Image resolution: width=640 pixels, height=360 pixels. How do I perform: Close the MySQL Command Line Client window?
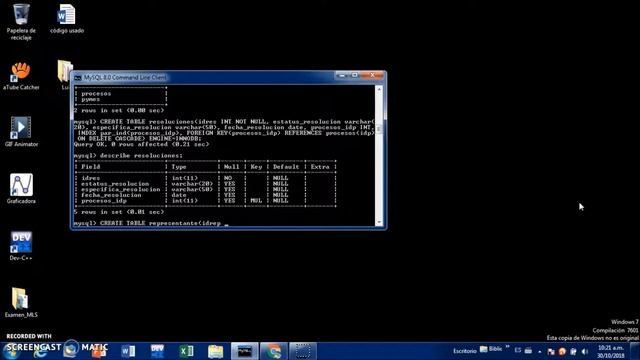pyautogui.click(x=372, y=76)
